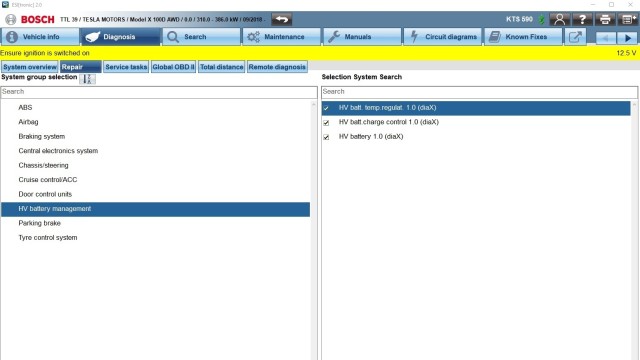Open the Circuit diagrams tab
The height and width of the screenshot is (360, 640).
tap(442, 37)
